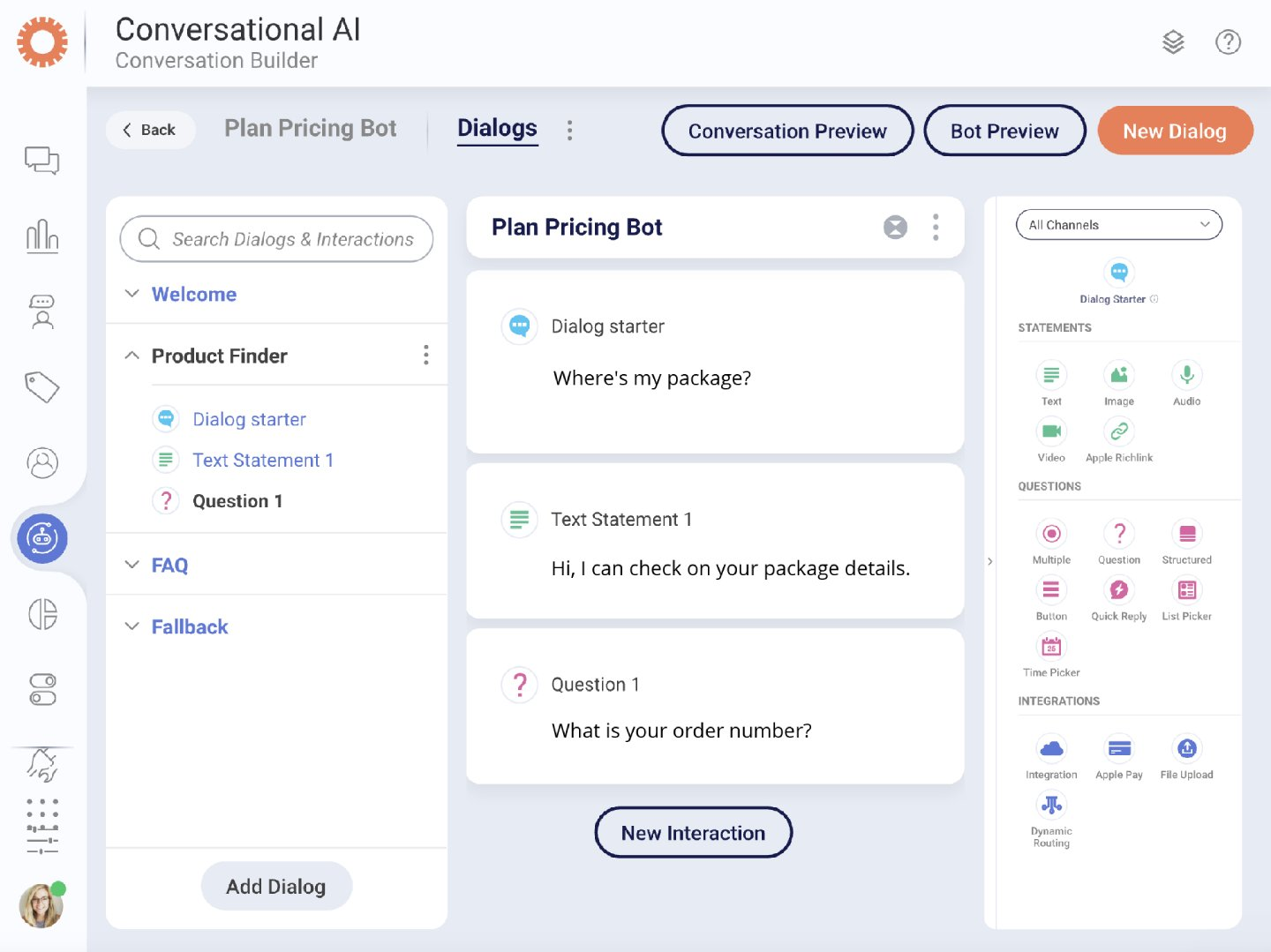
Task: Add an Apple Richlink statement
Action: pos(1118,431)
